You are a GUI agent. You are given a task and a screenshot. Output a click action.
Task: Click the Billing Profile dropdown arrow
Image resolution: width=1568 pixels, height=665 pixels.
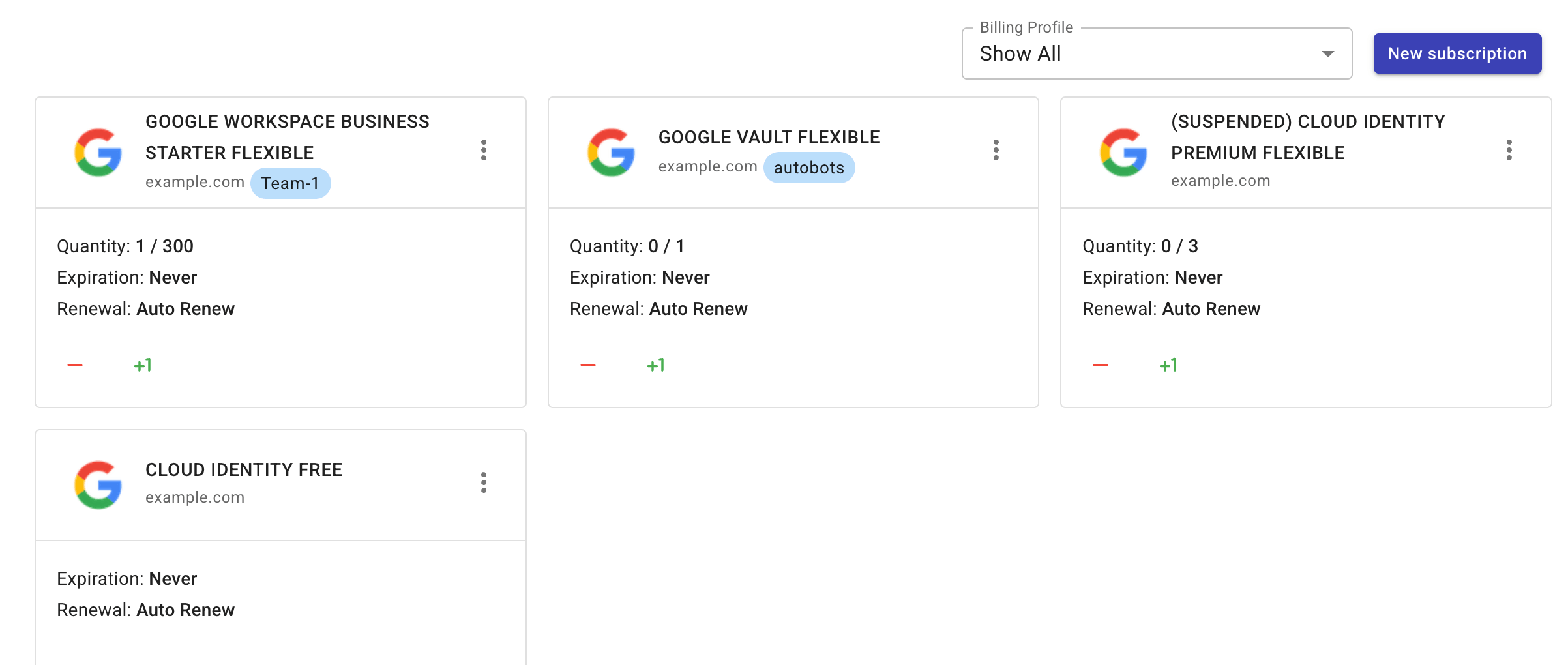click(1327, 54)
